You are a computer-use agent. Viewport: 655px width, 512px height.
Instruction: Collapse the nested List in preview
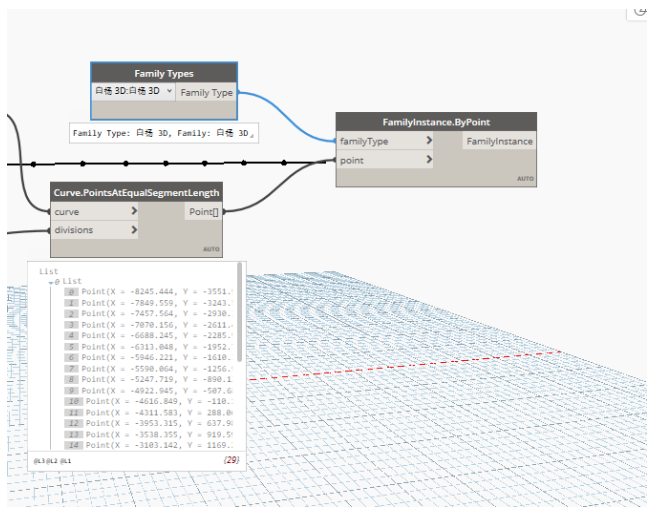51,282
